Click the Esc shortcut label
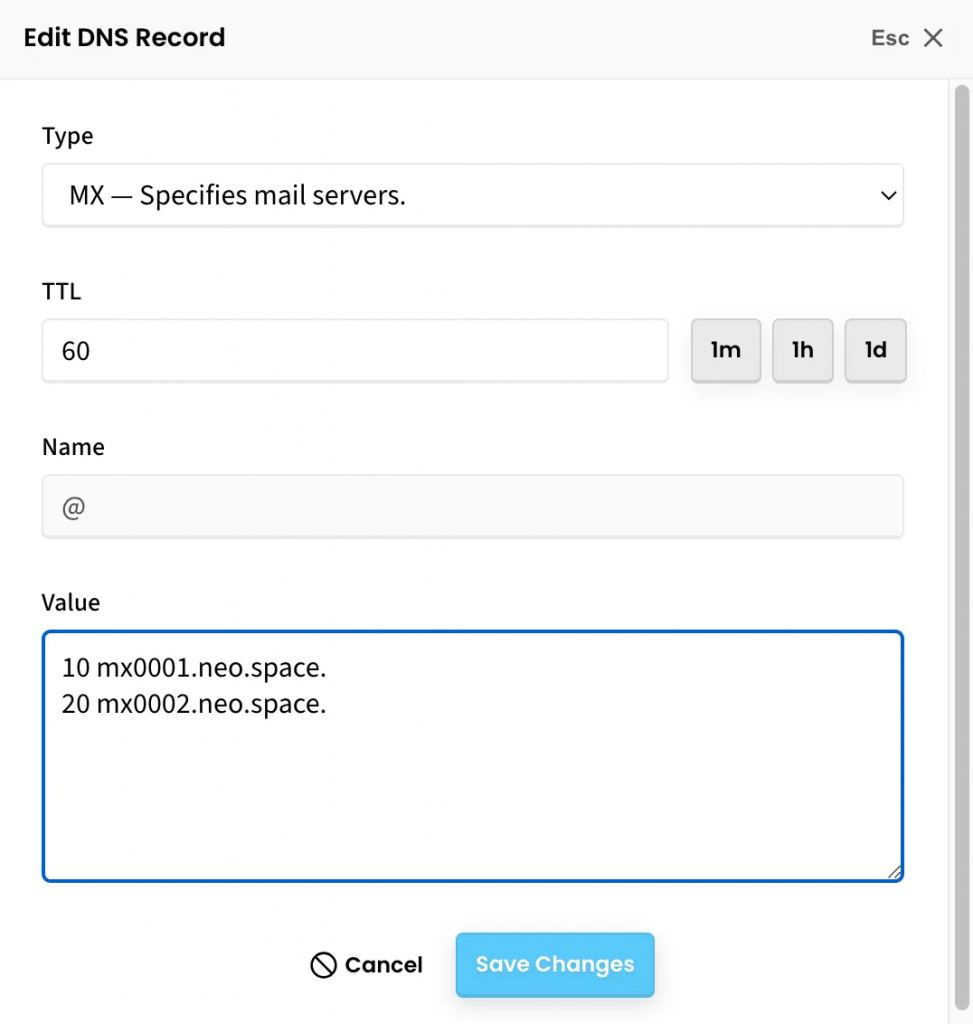This screenshot has width=973, height=1024. pos(890,38)
